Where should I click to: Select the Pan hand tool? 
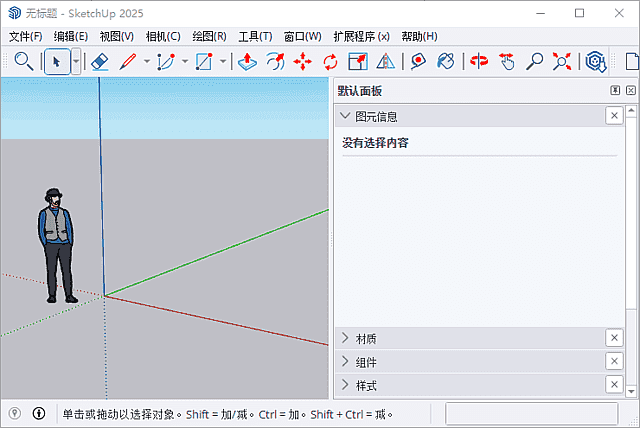pyautogui.click(x=508, y=61)
